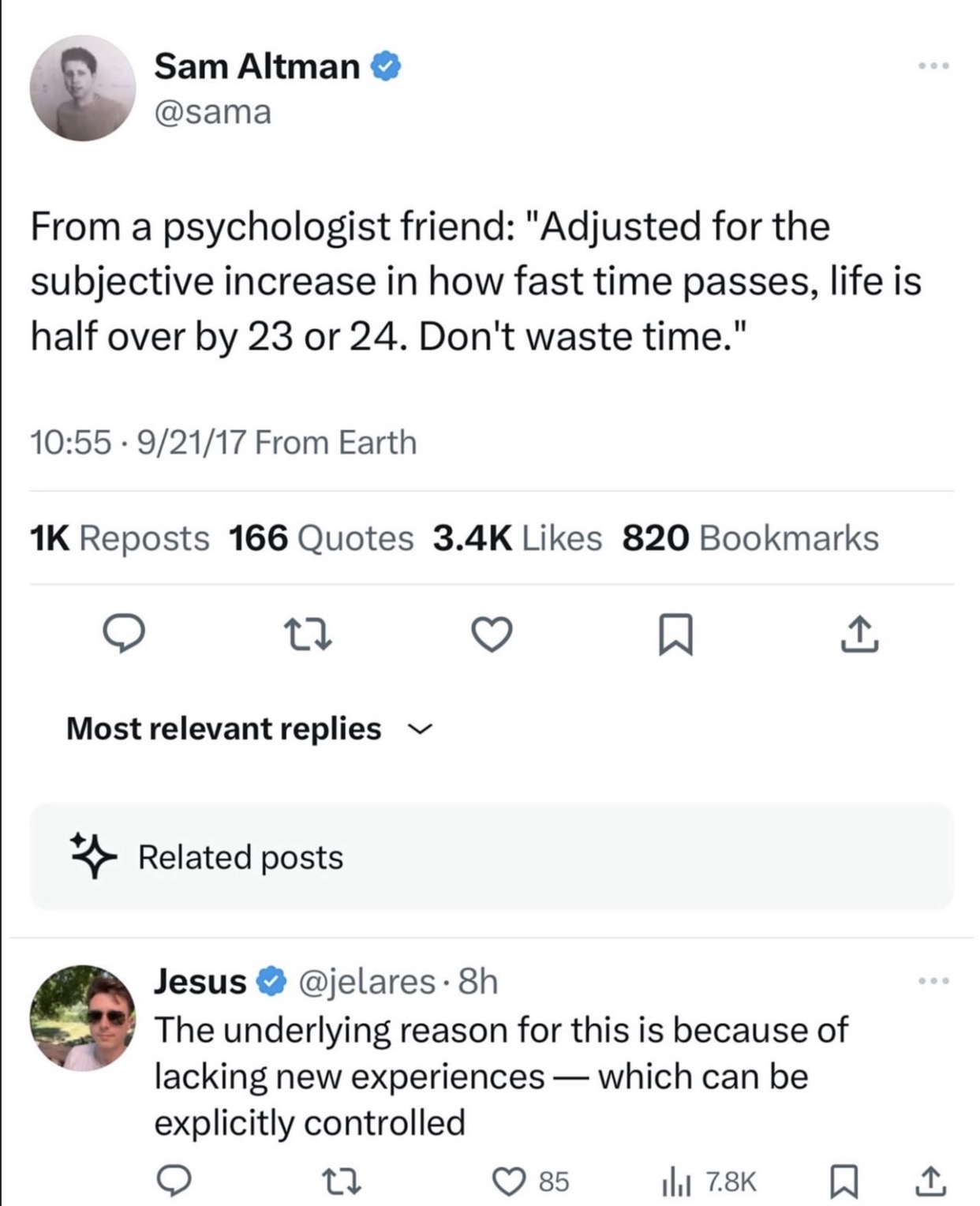The width and height of the screenshot is (980, 1206).
Task: Open Sam Altman's profile picture
Action: (x=83, y=88)
